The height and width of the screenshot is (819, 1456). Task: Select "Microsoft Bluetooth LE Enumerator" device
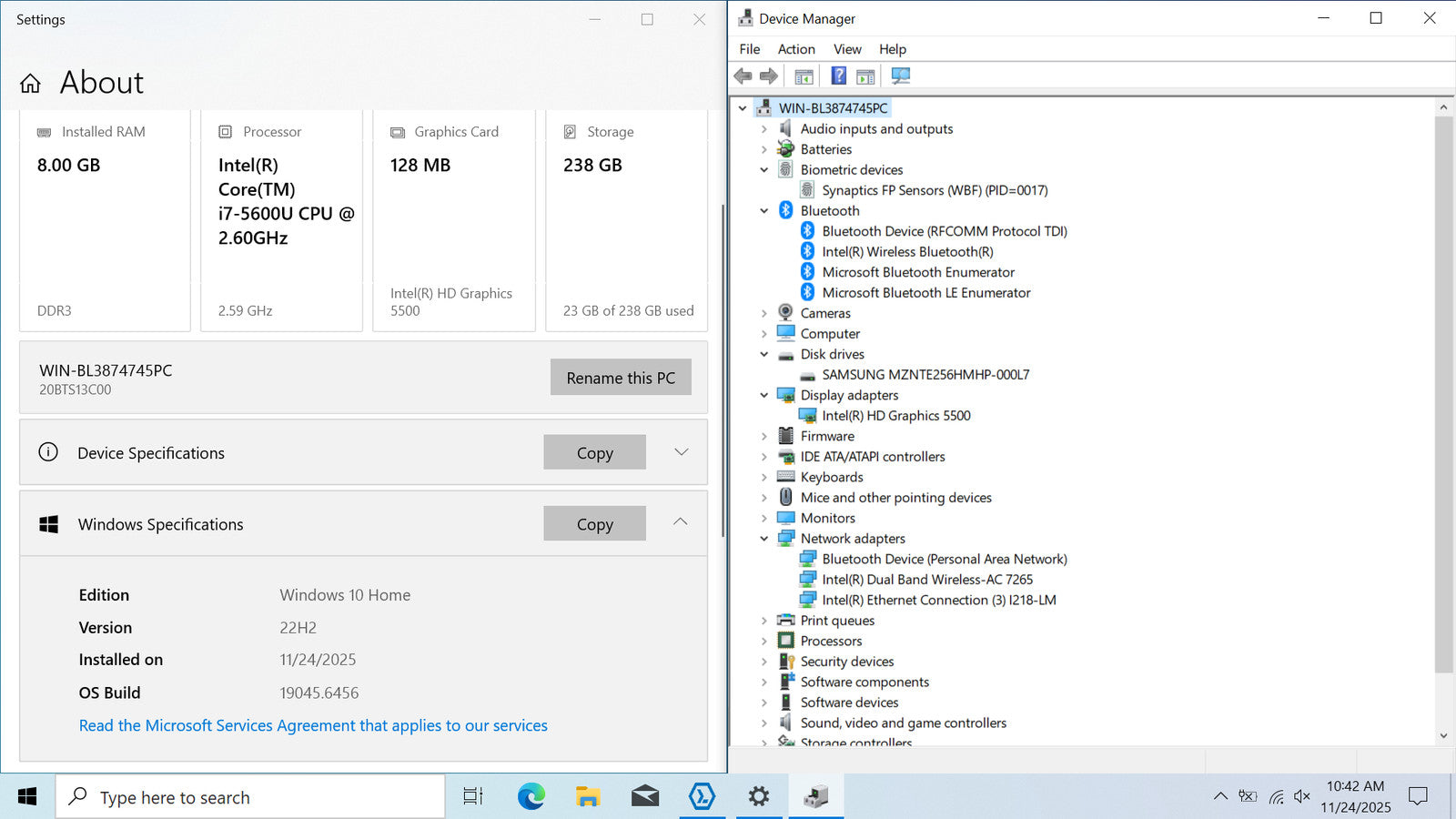pyautogui.click(x=926, y=292)
